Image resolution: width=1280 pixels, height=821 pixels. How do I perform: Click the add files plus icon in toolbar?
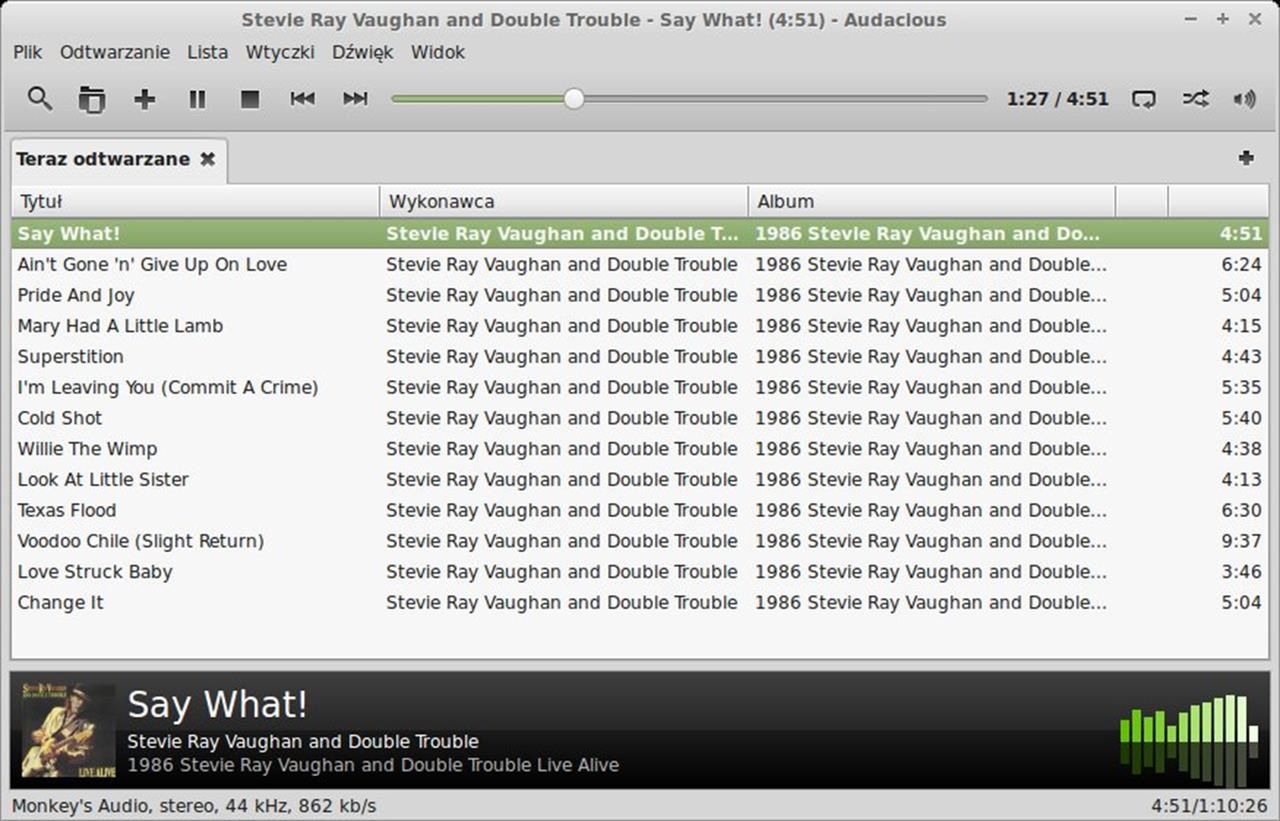[145, 98]
